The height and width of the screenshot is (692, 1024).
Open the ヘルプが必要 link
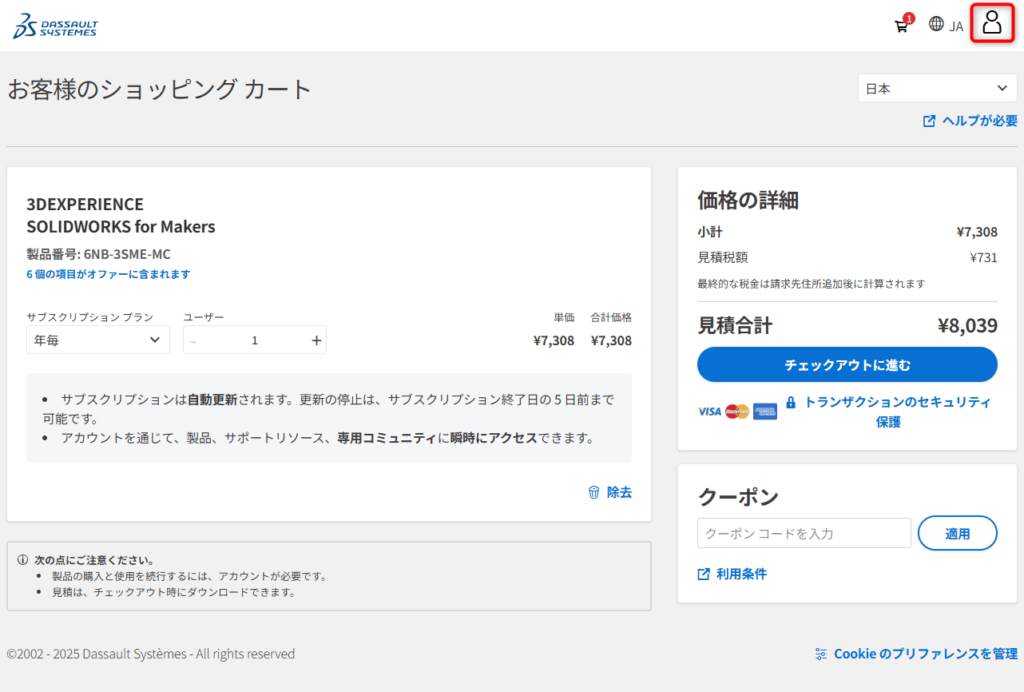coord(970,121)
